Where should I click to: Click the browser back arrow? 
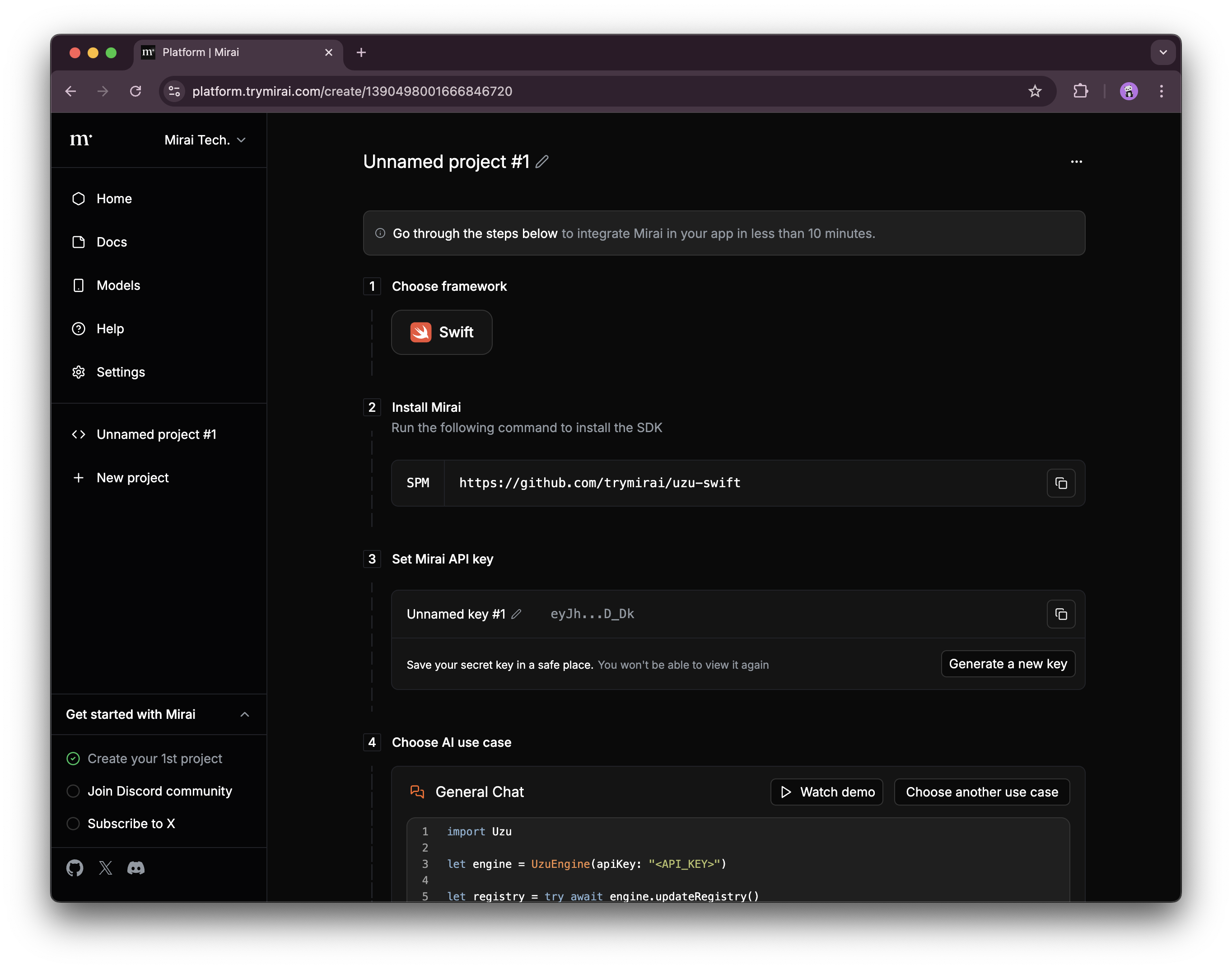click(71, 91)
